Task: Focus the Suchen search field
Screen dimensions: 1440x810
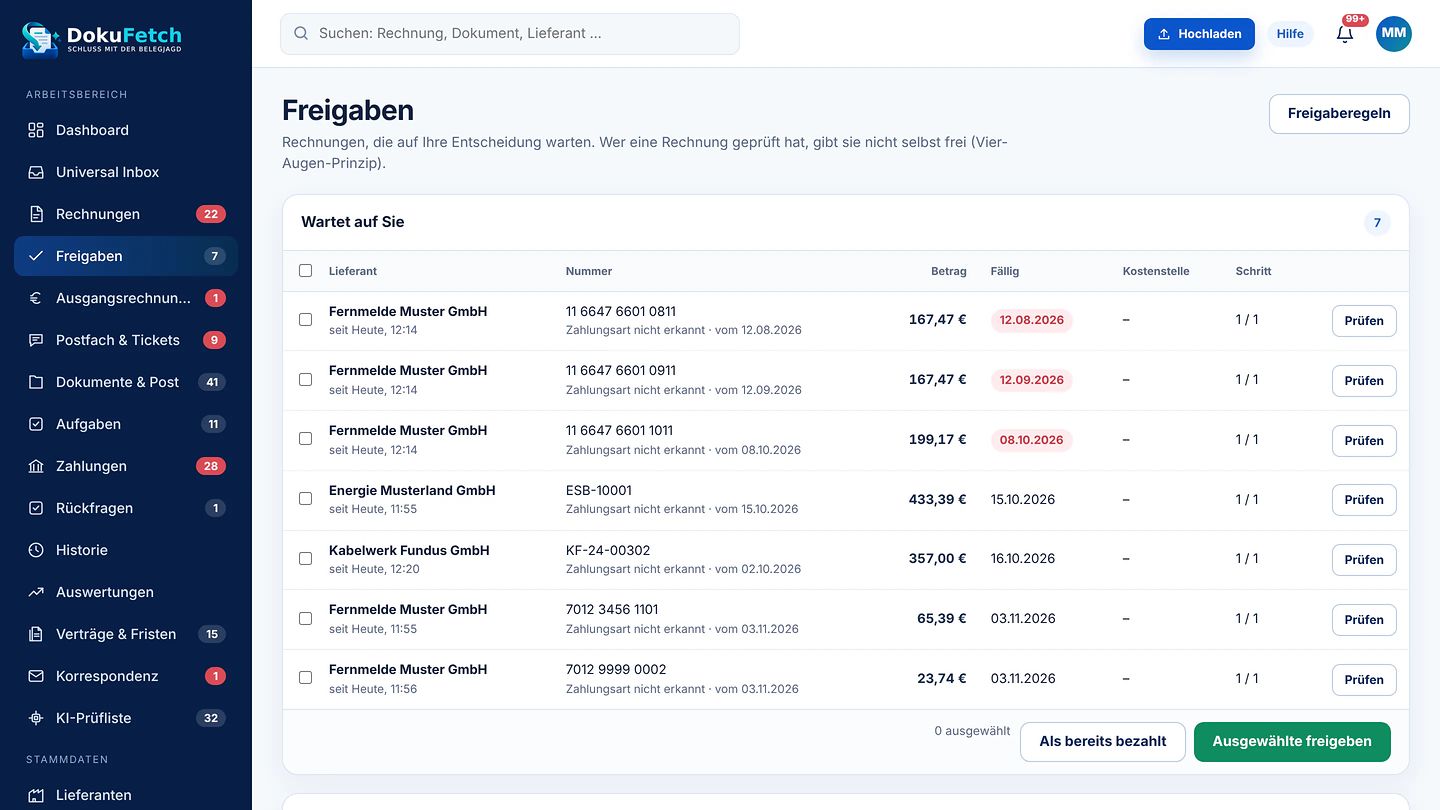Action: [x=510, y=34]
